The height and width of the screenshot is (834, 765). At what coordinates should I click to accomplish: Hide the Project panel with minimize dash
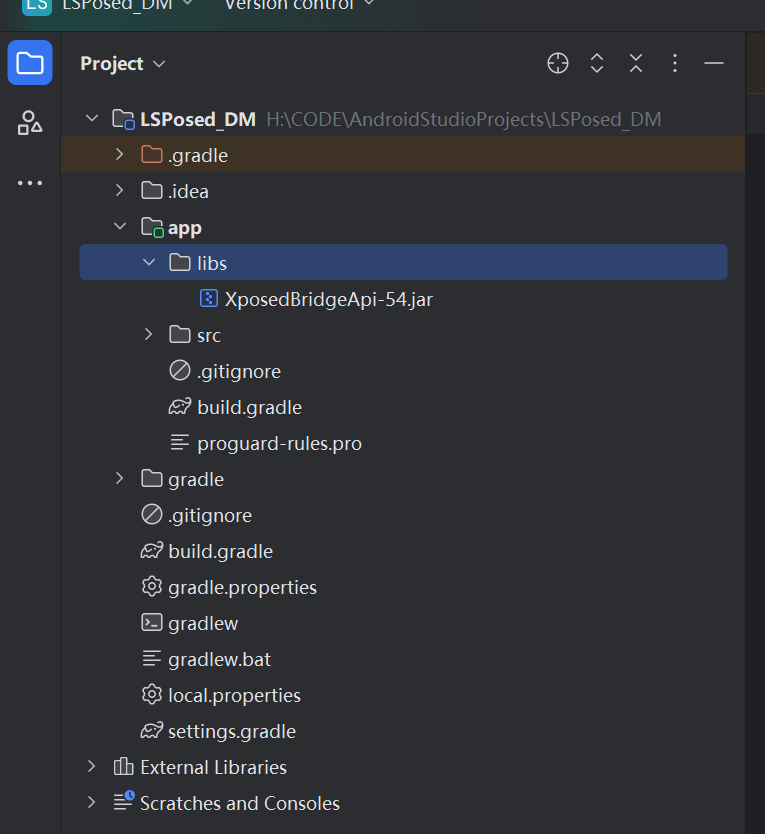click(x=713, y=63)
